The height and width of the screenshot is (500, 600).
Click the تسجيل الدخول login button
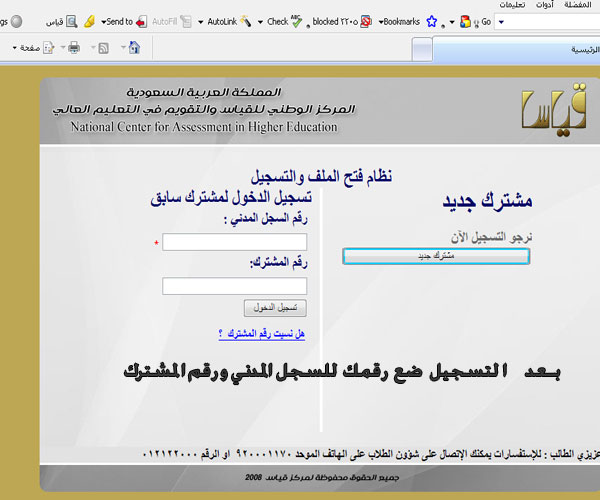[x=275, y=308]
